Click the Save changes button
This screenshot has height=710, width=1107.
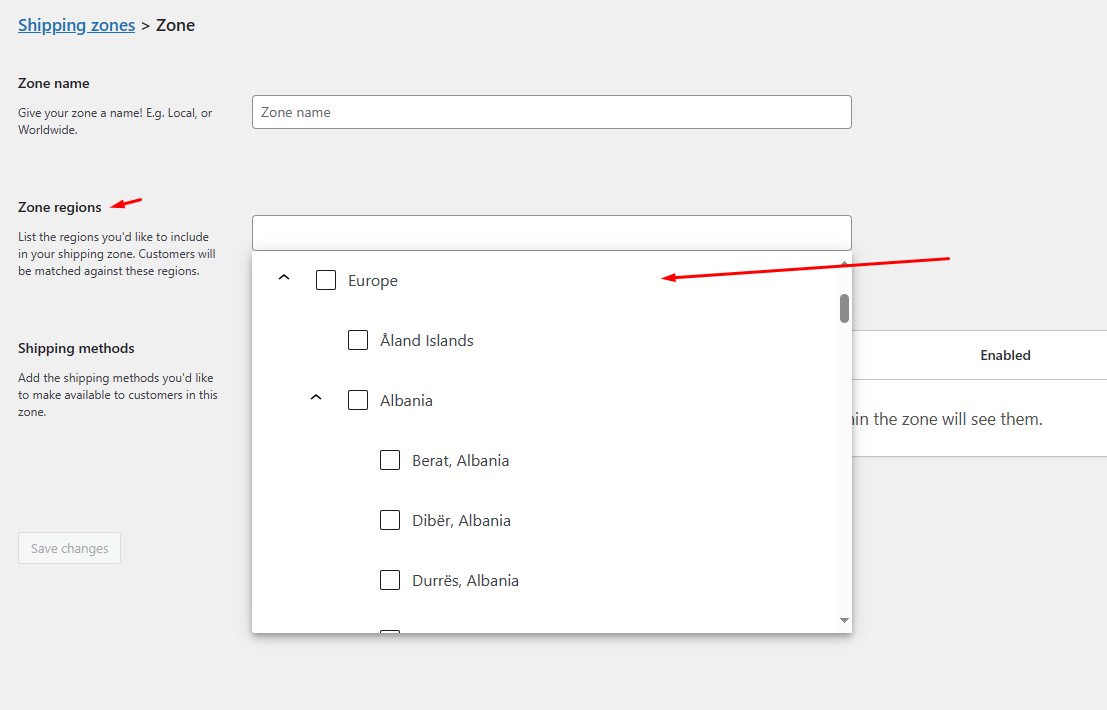[x=69, y=548]
